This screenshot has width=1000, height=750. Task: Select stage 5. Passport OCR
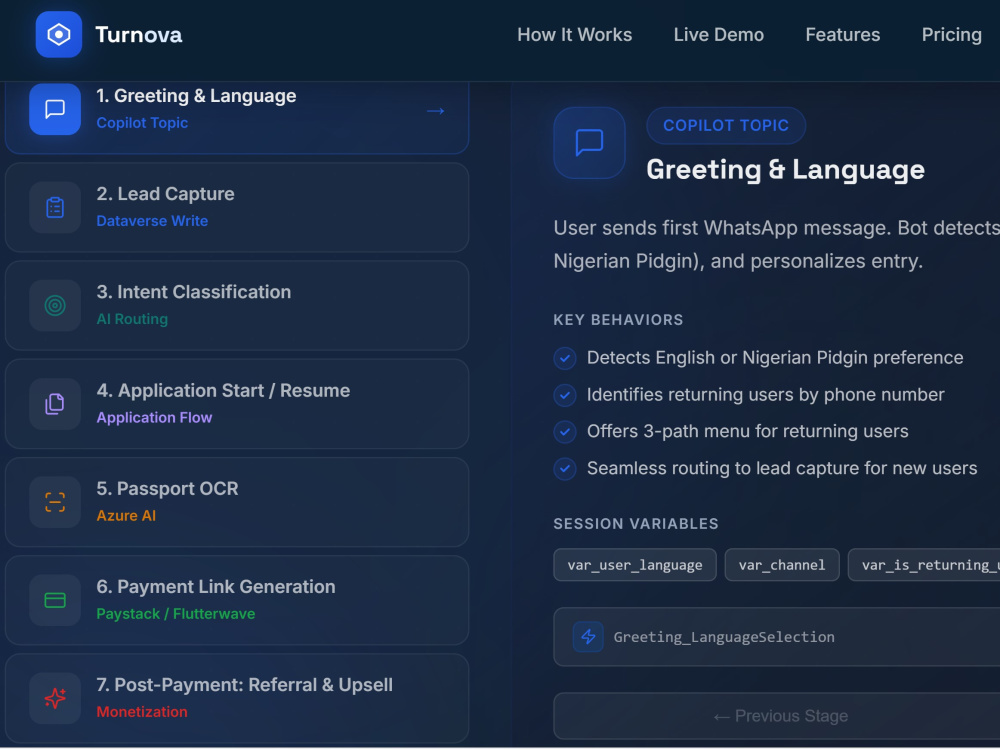237,502
